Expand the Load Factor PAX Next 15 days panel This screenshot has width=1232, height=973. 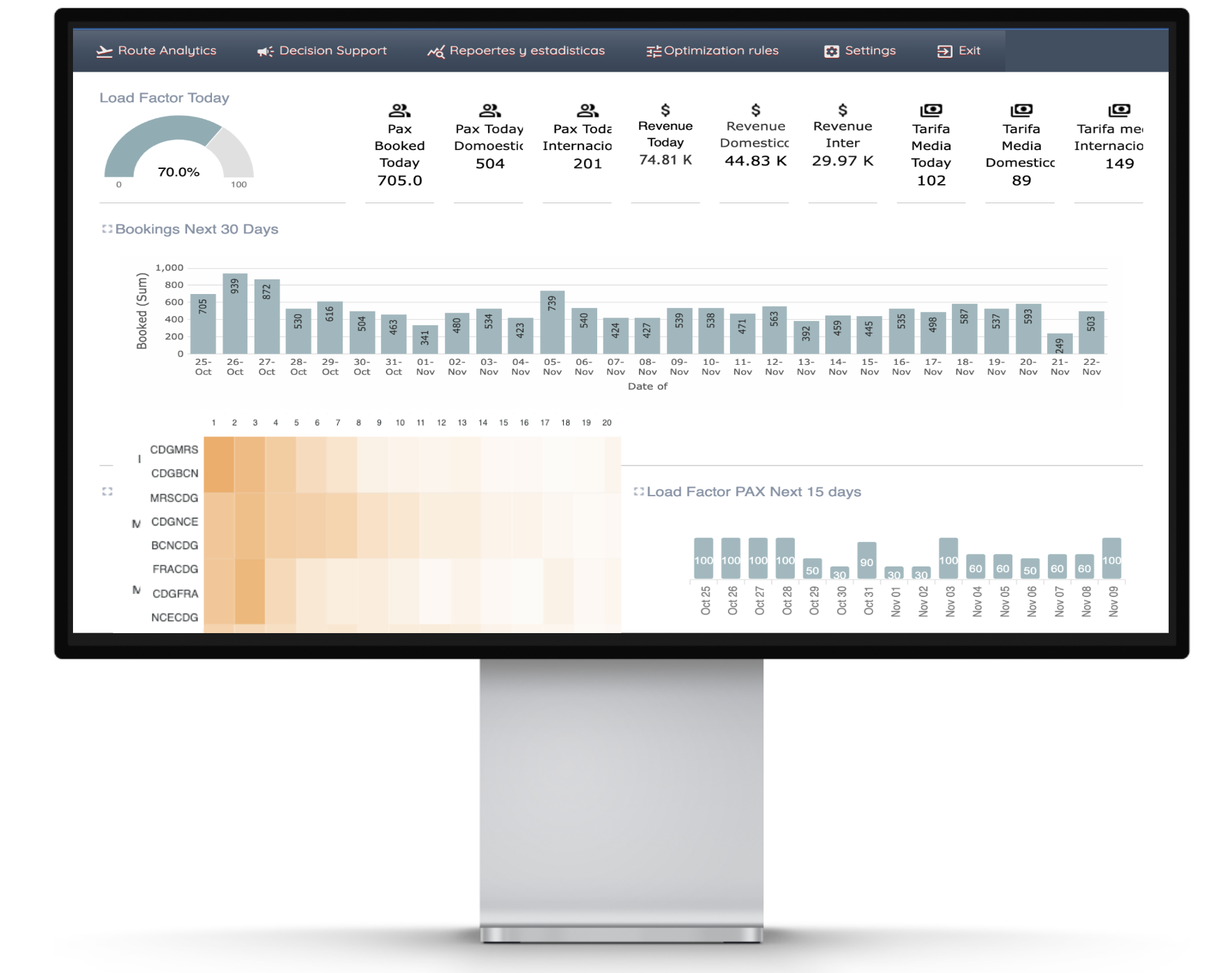pyautogui.click(x=638, y=492)
